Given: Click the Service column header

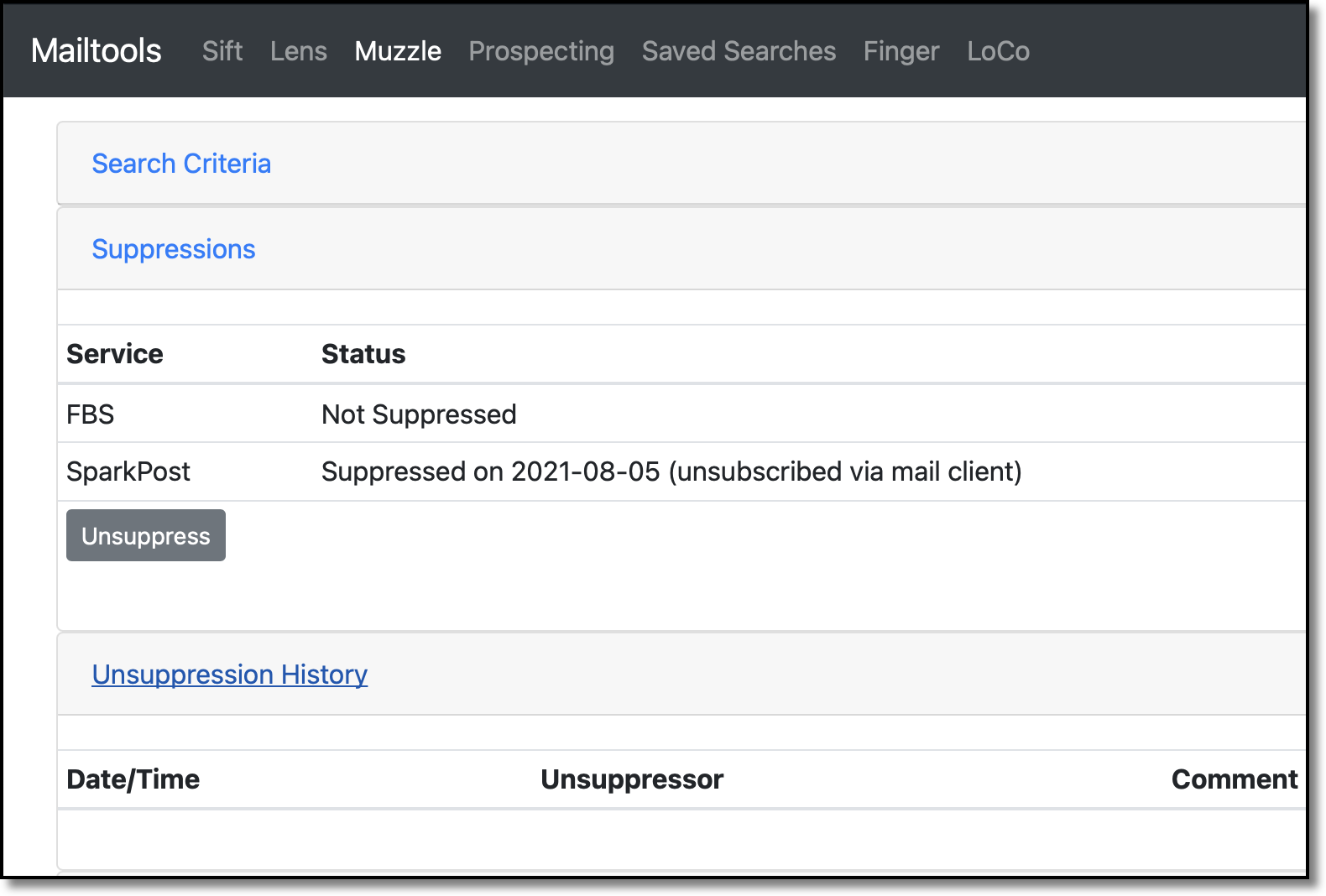Looking at the screenshot, I should pos(115,354).
